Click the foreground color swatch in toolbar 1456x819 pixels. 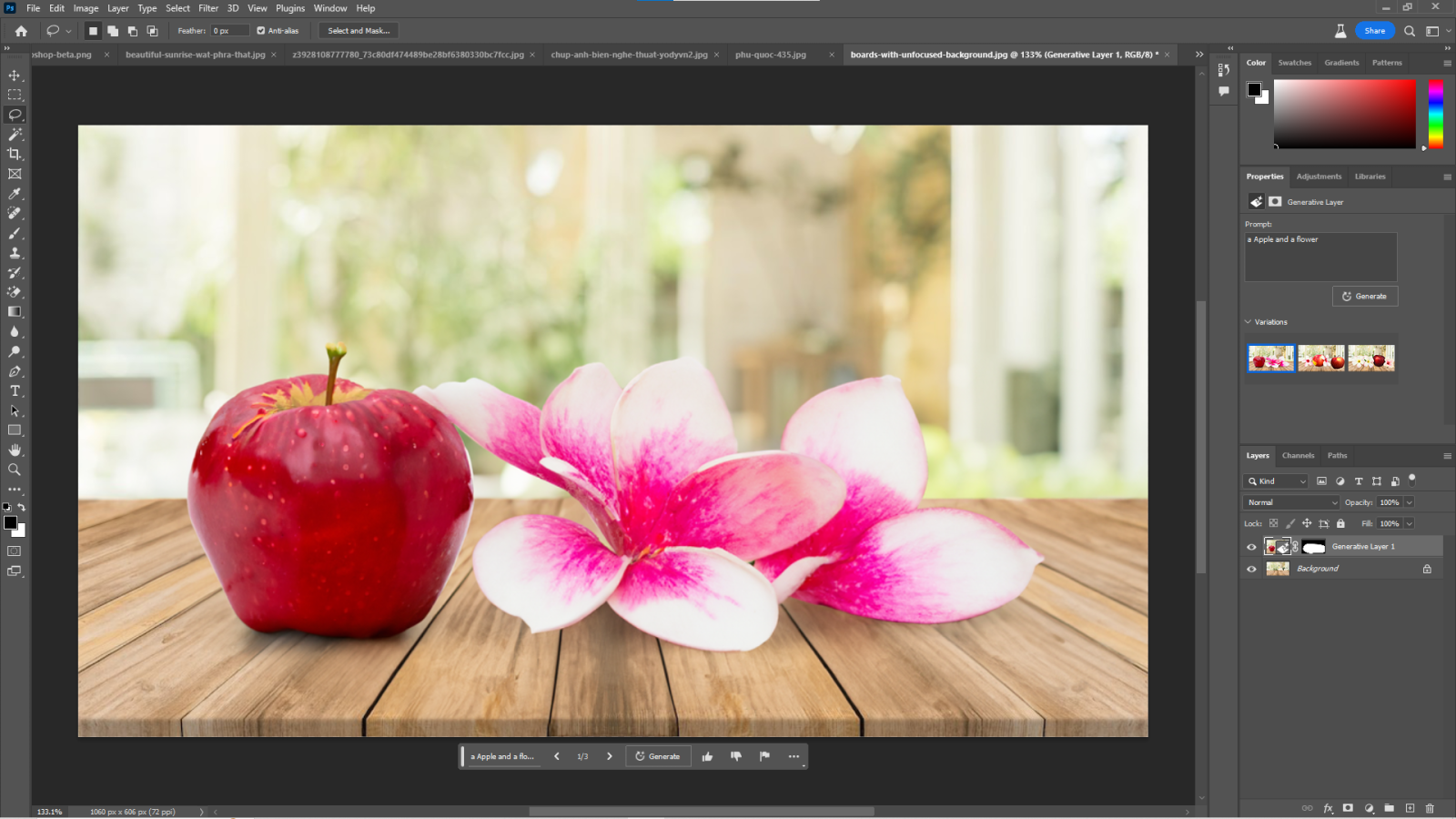click(x=10, y=522)
